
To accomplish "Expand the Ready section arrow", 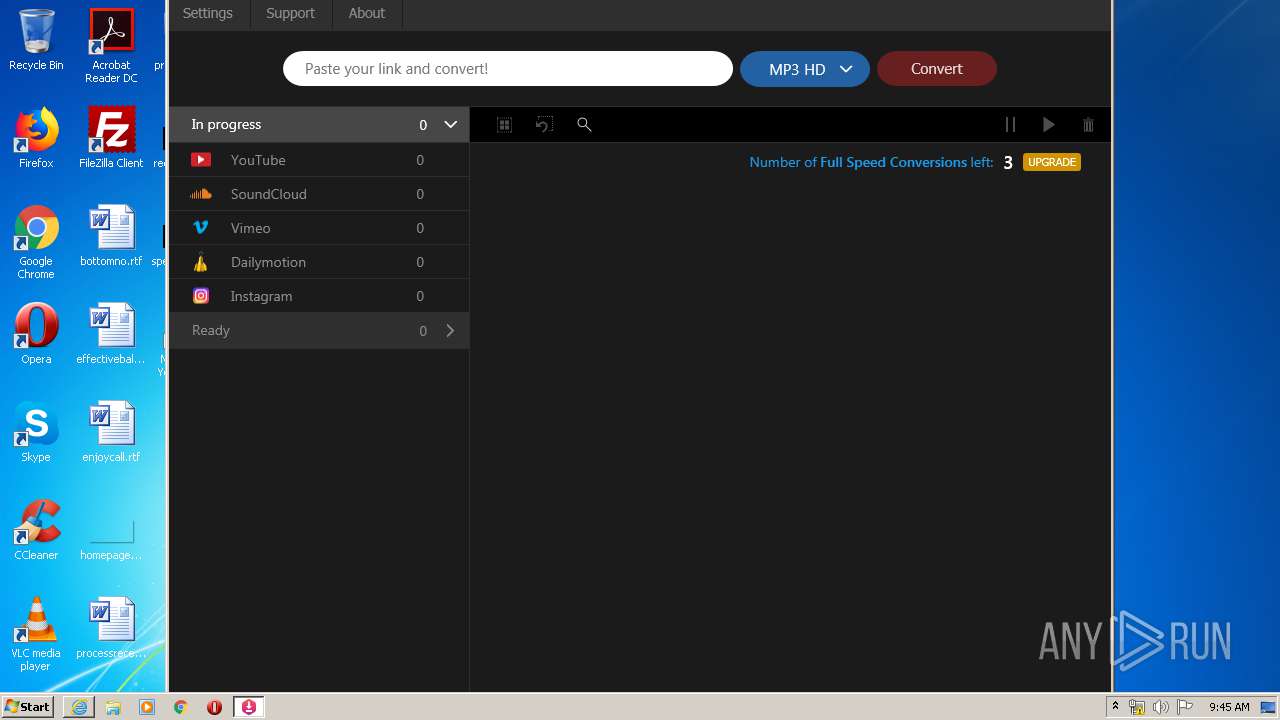I will click(x=450, y=330).
